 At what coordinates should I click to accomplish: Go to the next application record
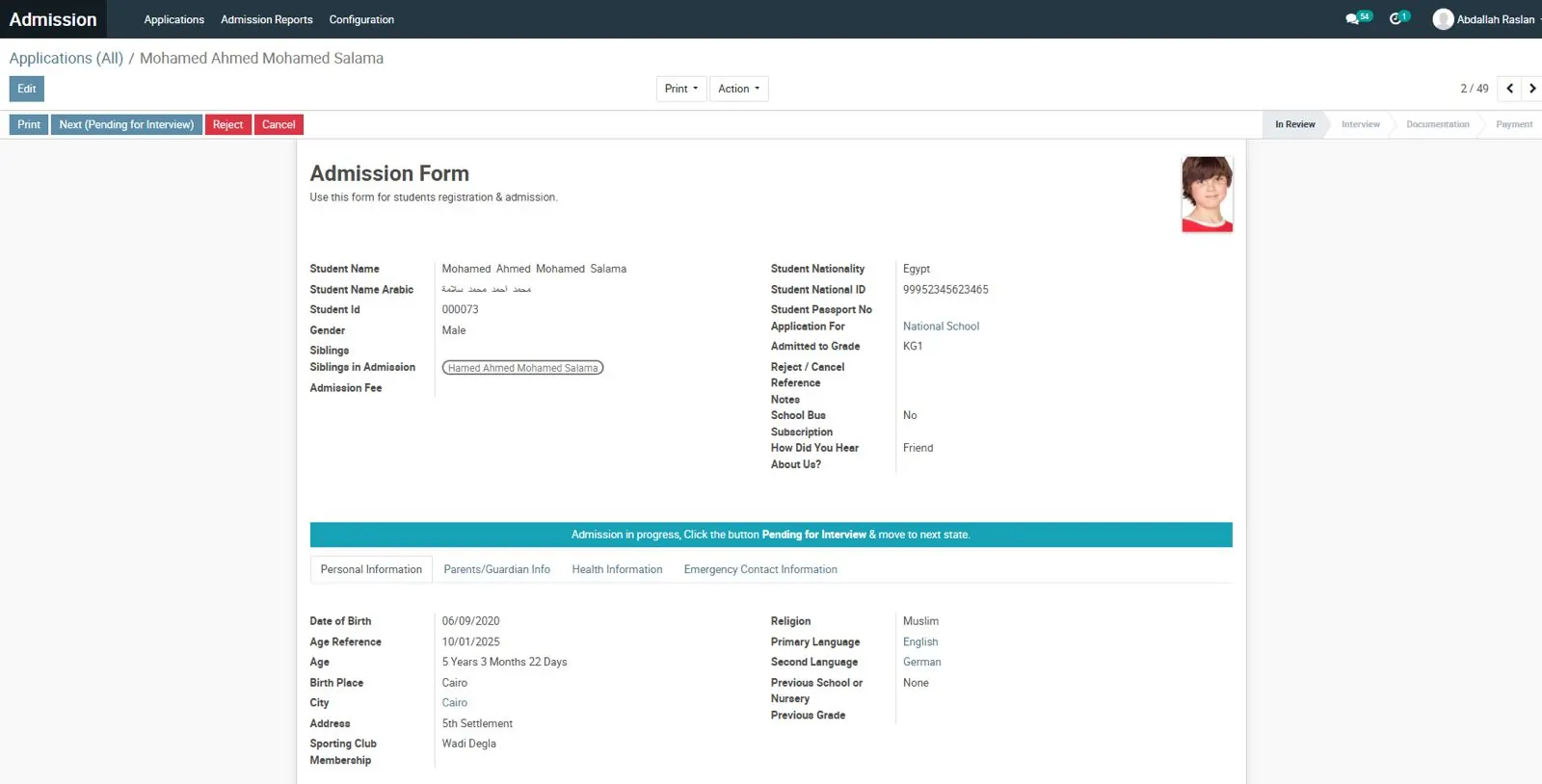[x=1531, y=89]
